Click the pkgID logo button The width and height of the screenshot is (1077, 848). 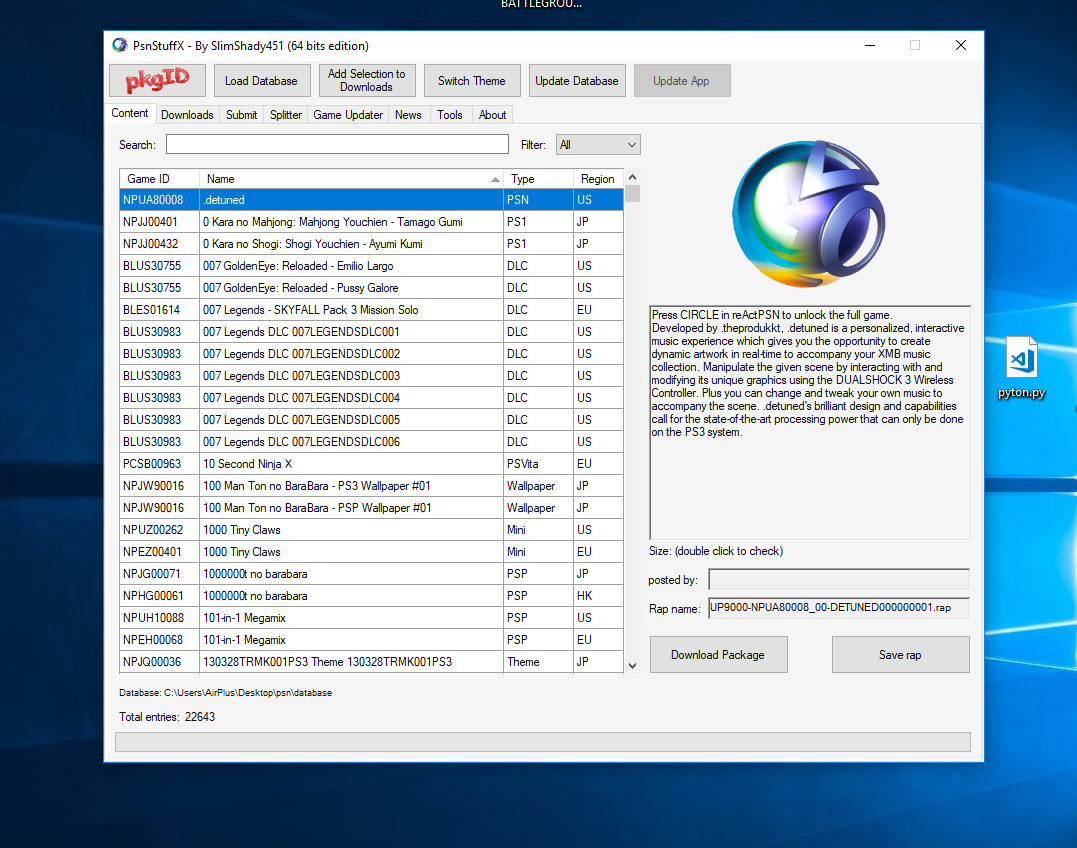pyautogui.click(x=157, y=81)
